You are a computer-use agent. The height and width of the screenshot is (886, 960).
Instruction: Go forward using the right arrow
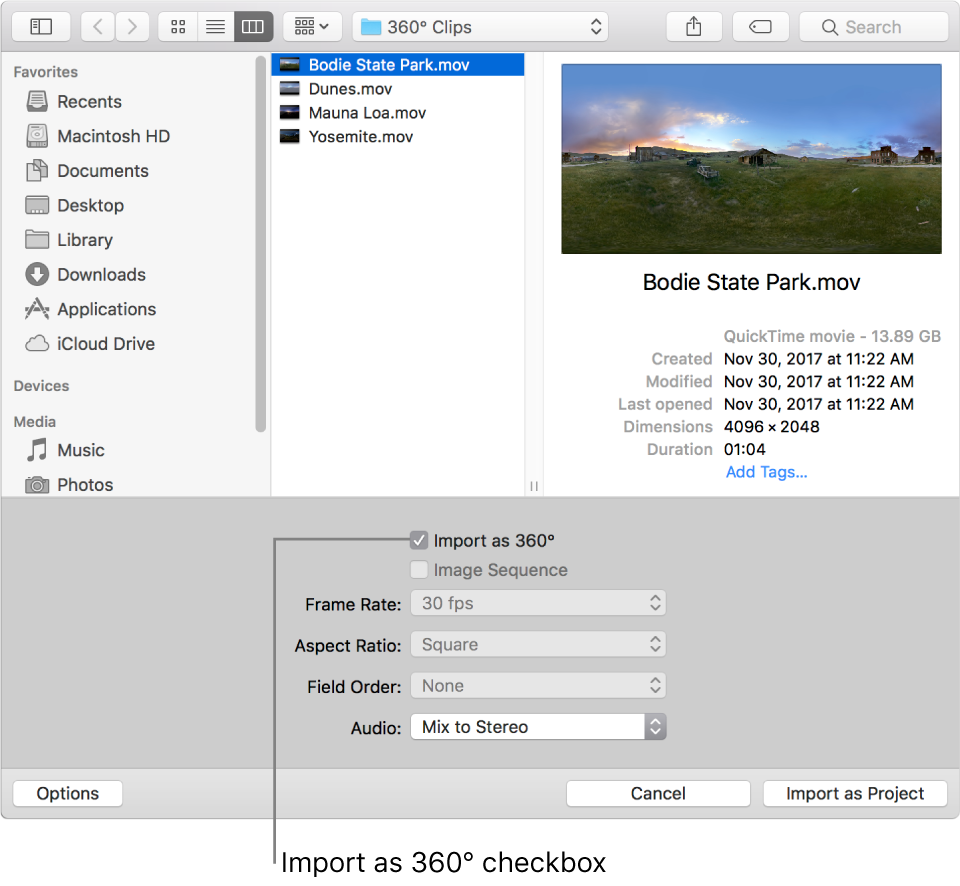coord(133,27)
